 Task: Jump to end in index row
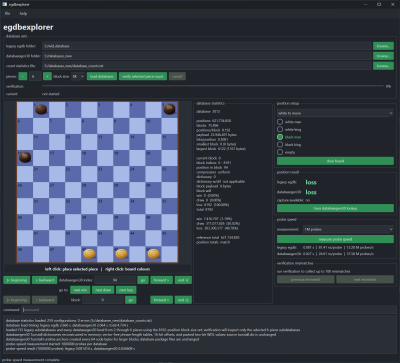pos(183,280)
